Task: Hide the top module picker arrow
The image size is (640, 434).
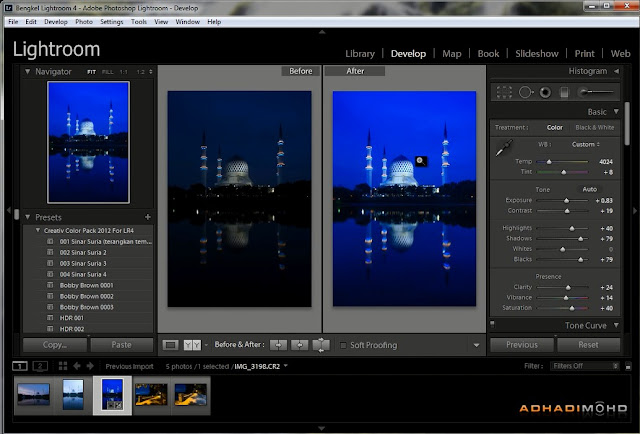Action: point(322,32)
